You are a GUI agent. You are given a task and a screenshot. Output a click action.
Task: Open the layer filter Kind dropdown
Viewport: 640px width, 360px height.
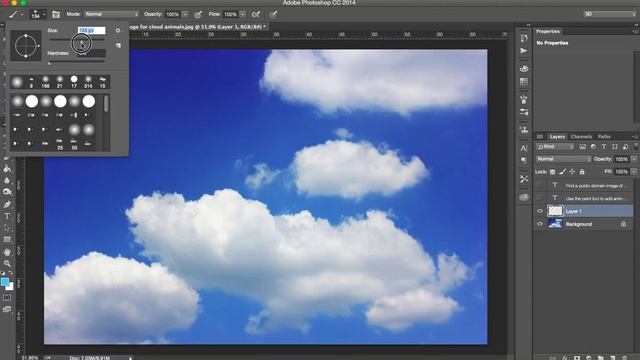555,147
